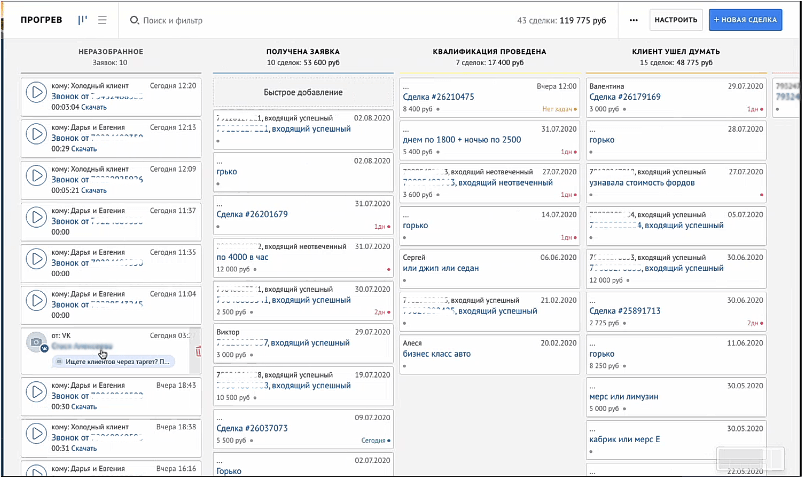Play the call recorded Вчера 18:43
Viewport: 802px width, 477px height.
coord(36,392)
